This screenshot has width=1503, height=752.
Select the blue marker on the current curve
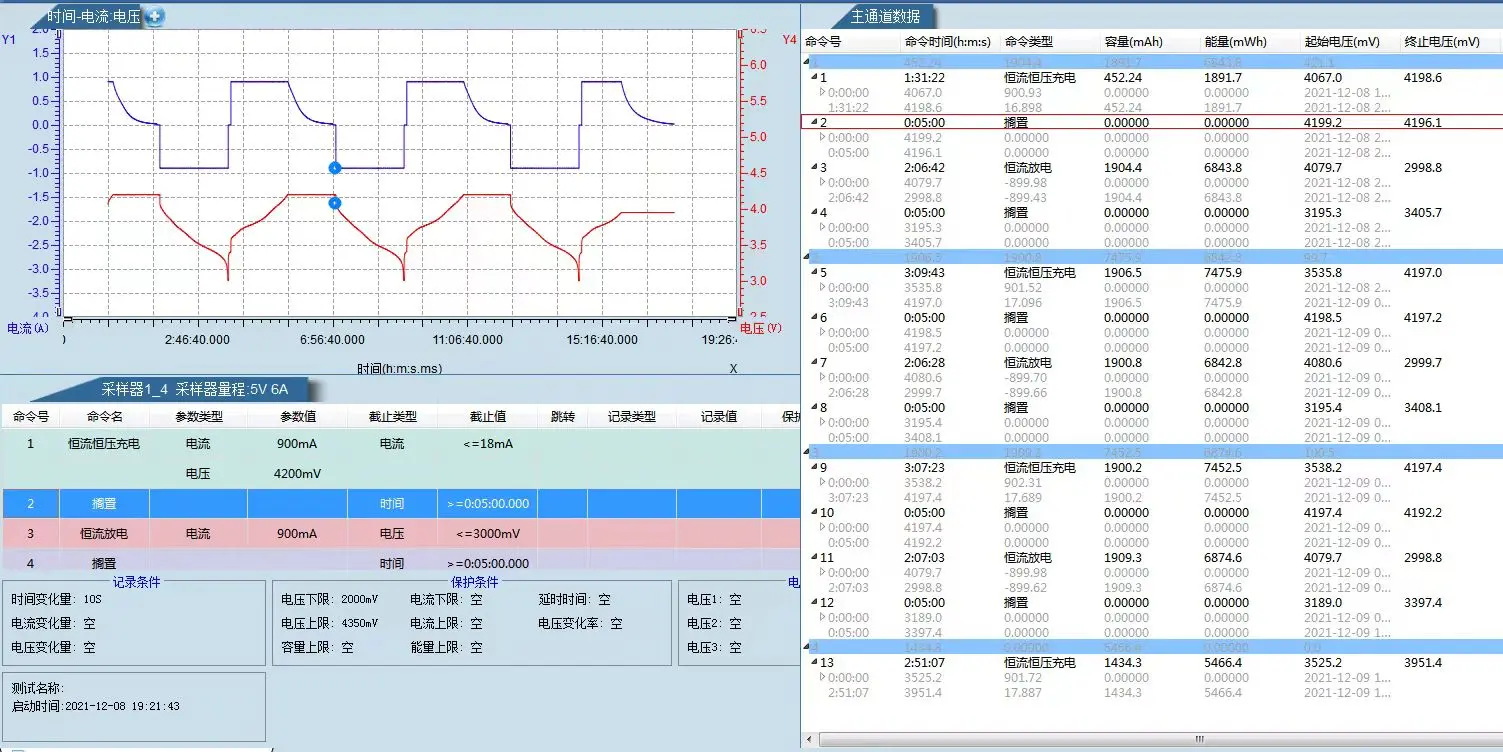click(335, 202)
